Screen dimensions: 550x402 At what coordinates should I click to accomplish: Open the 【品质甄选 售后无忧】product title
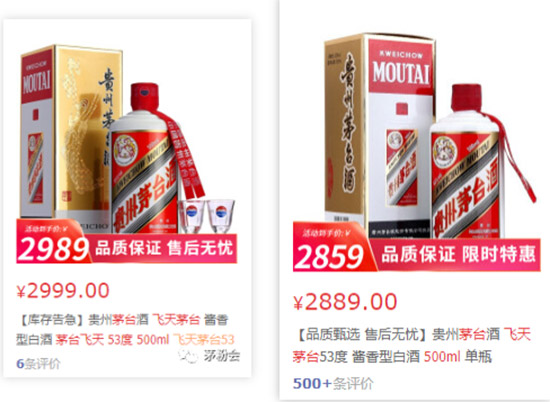click(x=412, y=345)
